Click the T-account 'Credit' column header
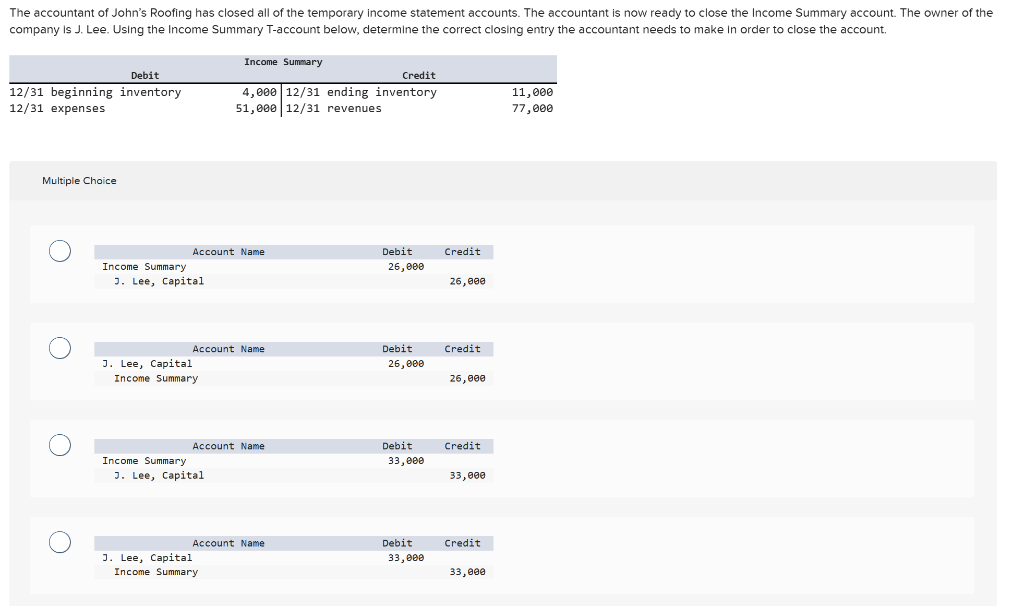This screenshot has height=606, width=1024. click(419, 76)
